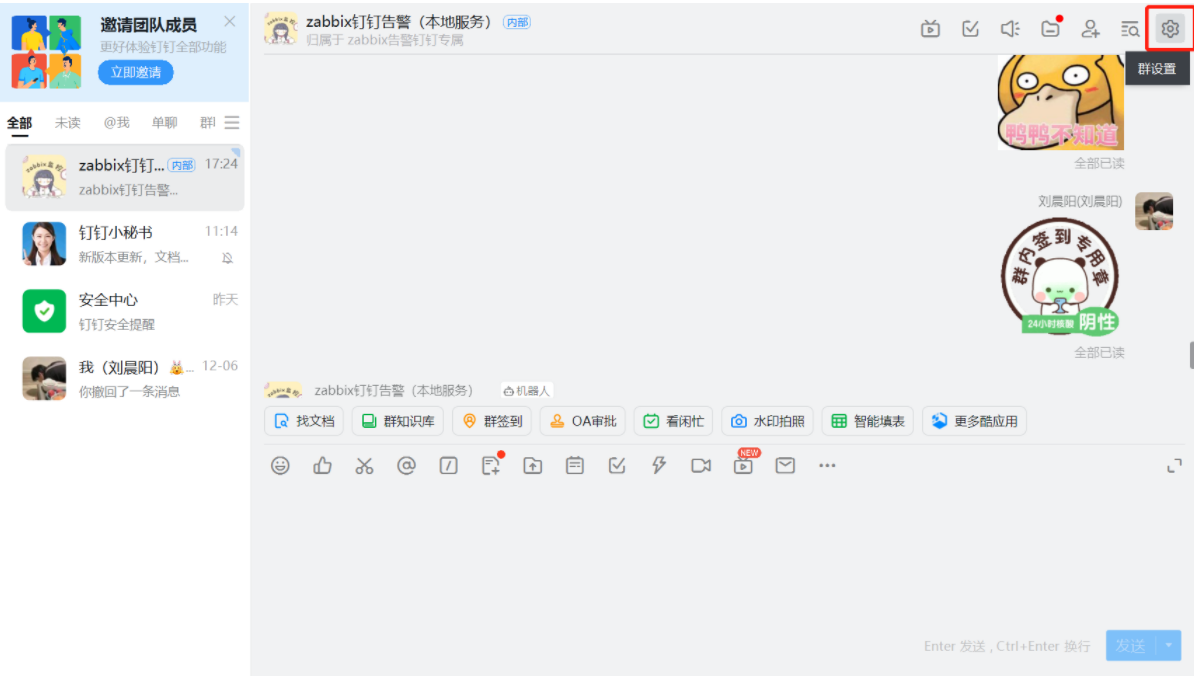Click the chat scrollbar handle
Viewport: 1194px width, 684px height.
click(1191, 355)
